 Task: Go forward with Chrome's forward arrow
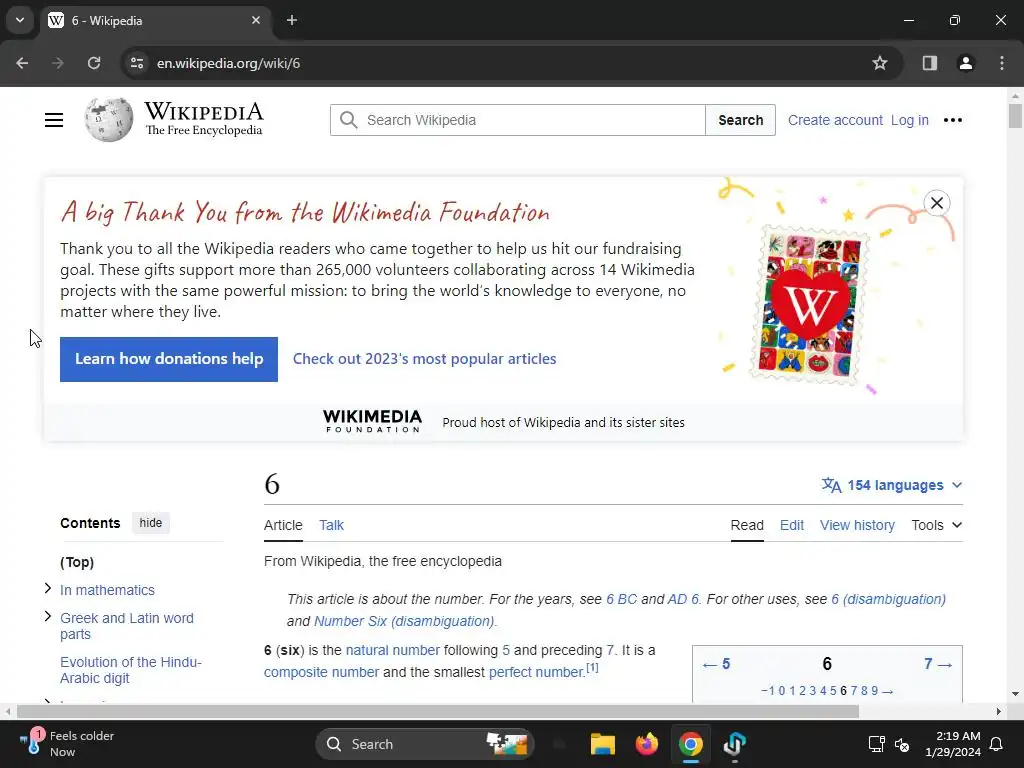[58, 63]
